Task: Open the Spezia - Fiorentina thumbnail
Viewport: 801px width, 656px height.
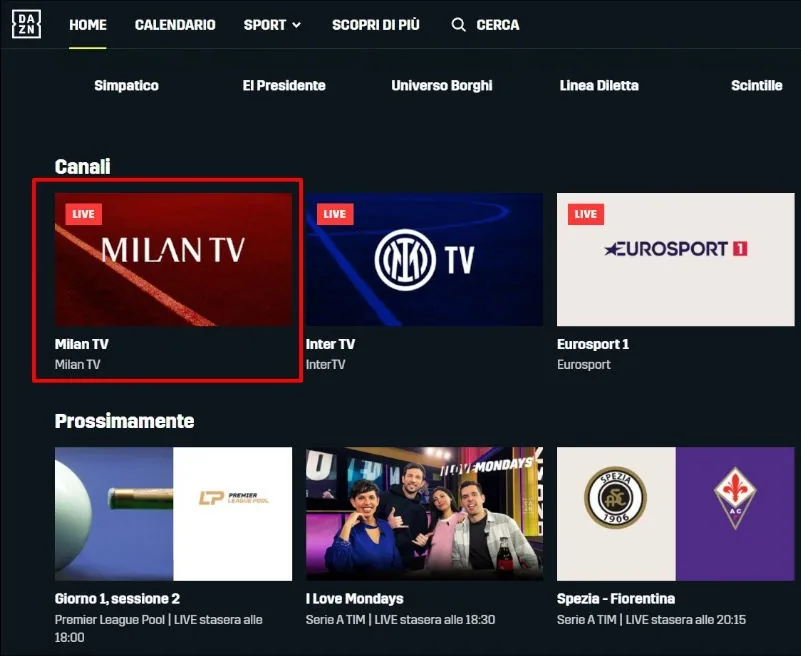Action: 676,514
